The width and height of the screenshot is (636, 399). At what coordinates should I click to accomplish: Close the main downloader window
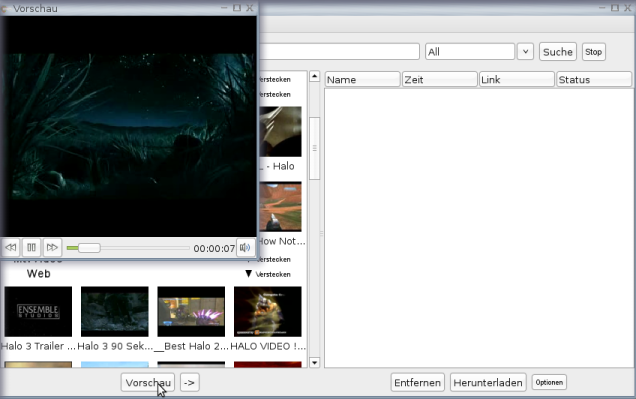628,8
